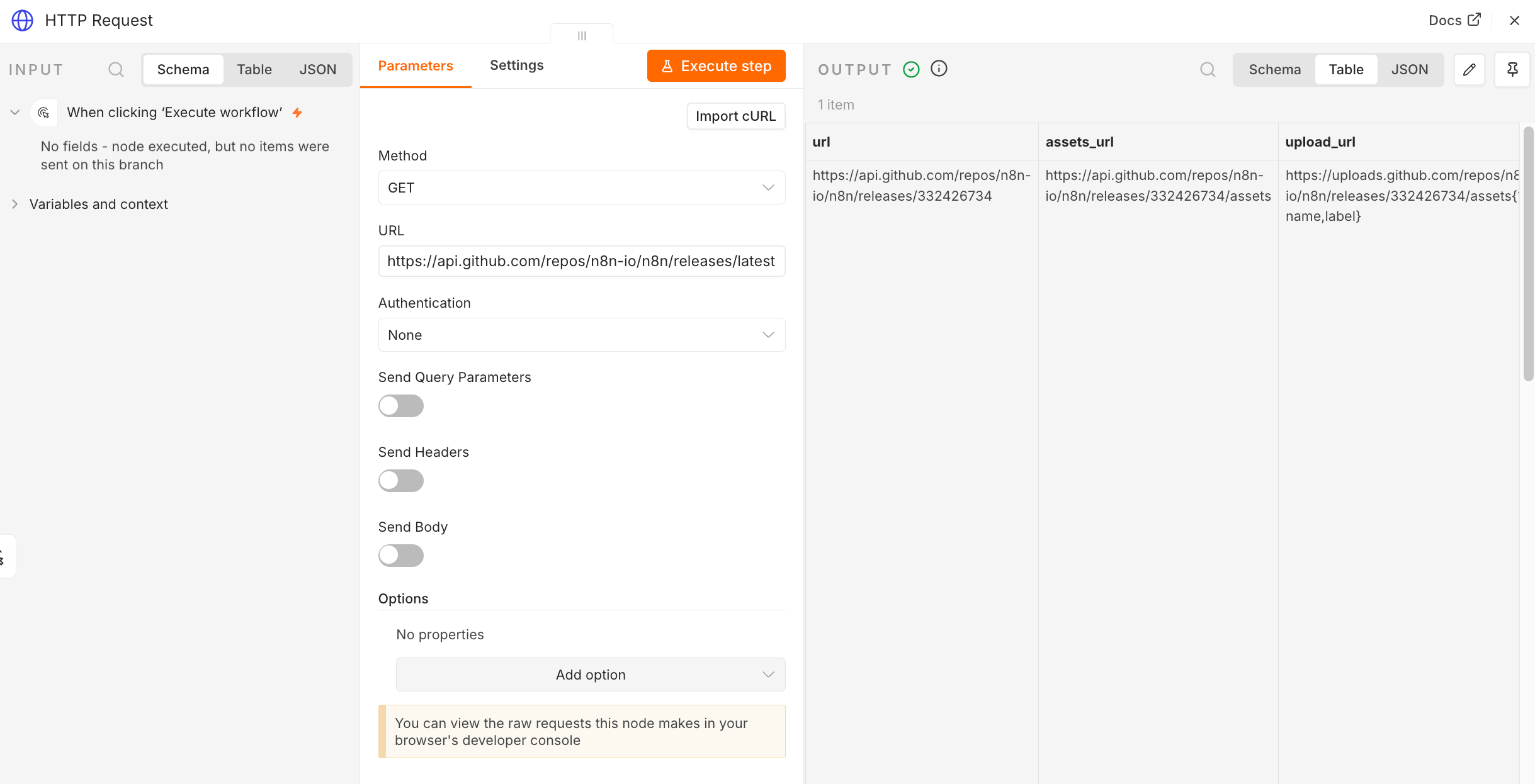Screen dimensions: 1535x784
Task: Select input Table view
Action: (x=254, y=69)
